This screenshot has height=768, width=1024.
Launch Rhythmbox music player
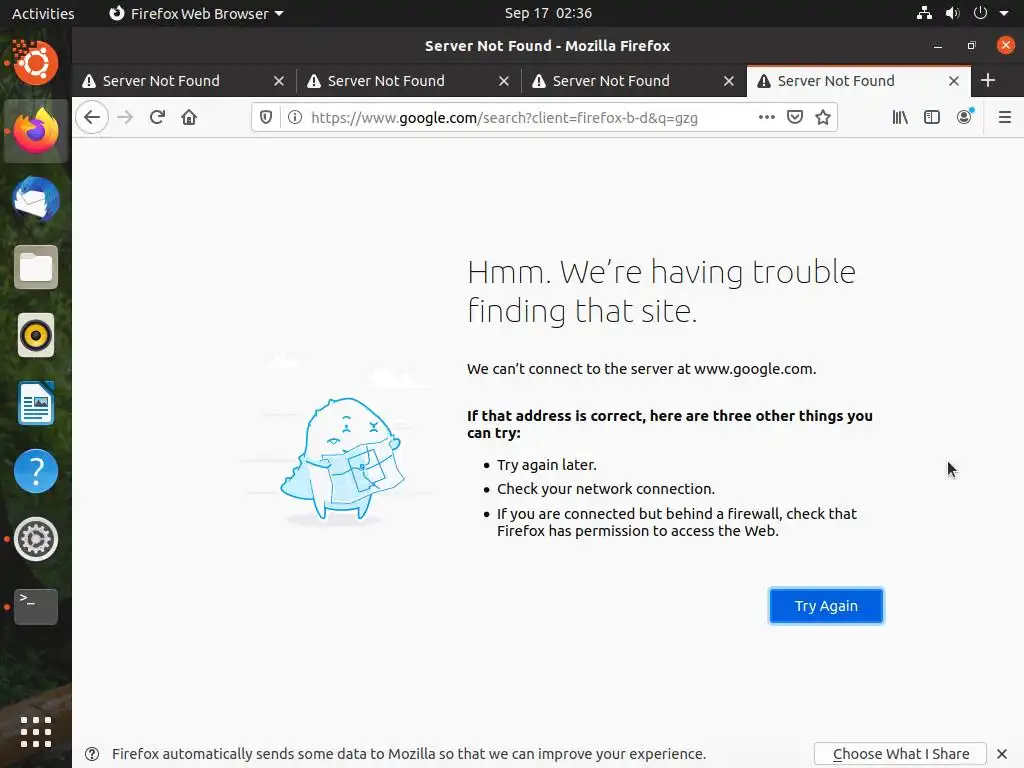point(36,335)
